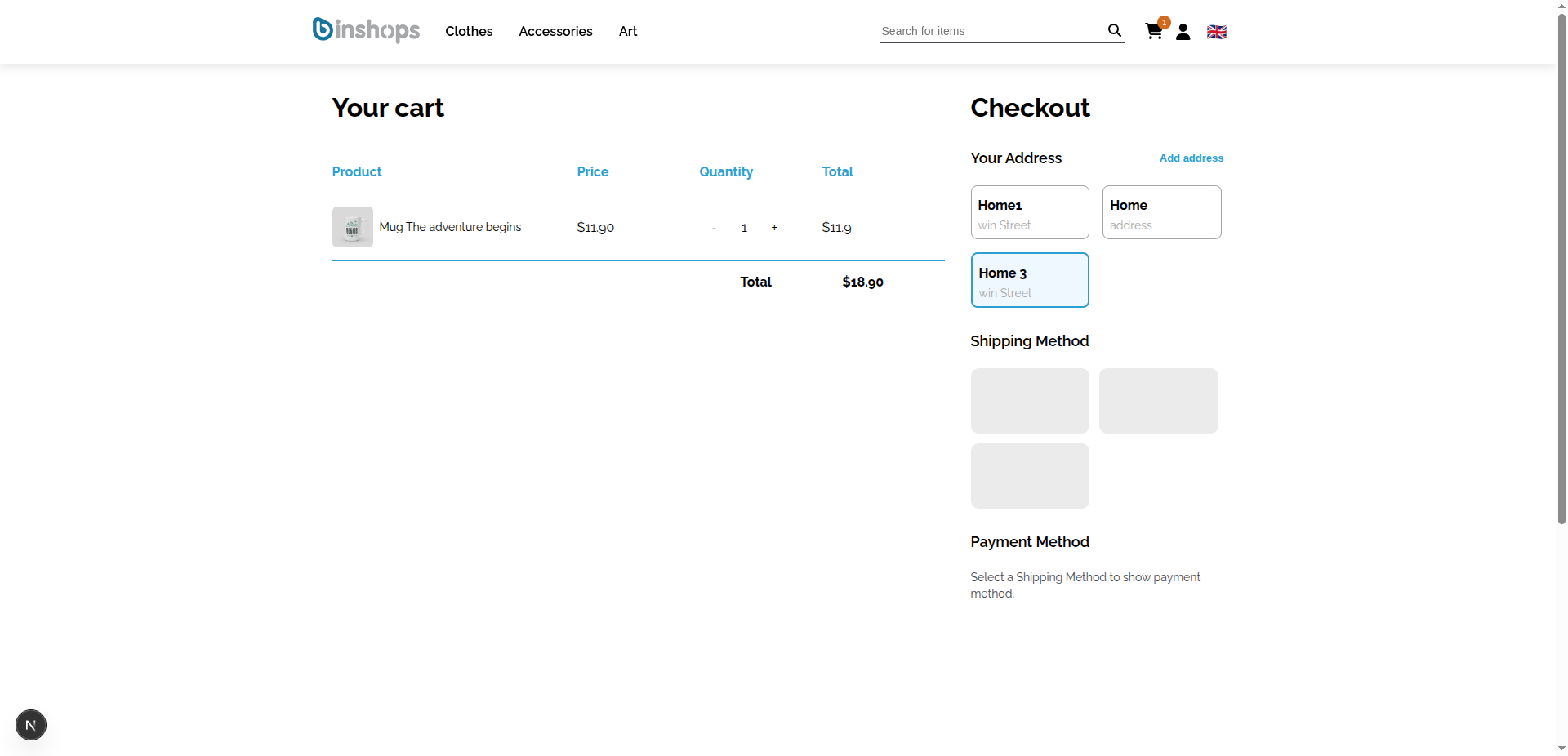The width and height of the screenshot is (1568, 756).
Task: Open Mug The adventure begins product link
Action: (450, 227)
